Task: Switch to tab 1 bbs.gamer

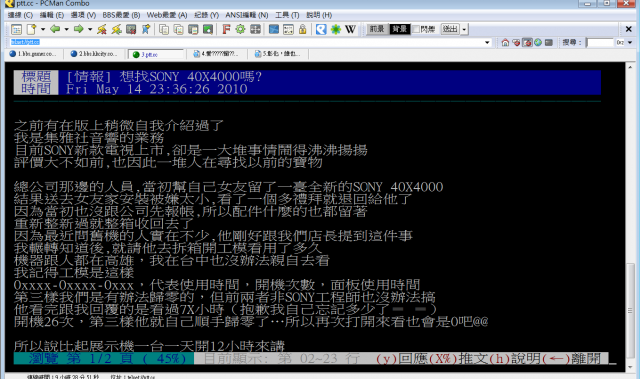Action: click(x=35, y=54)
